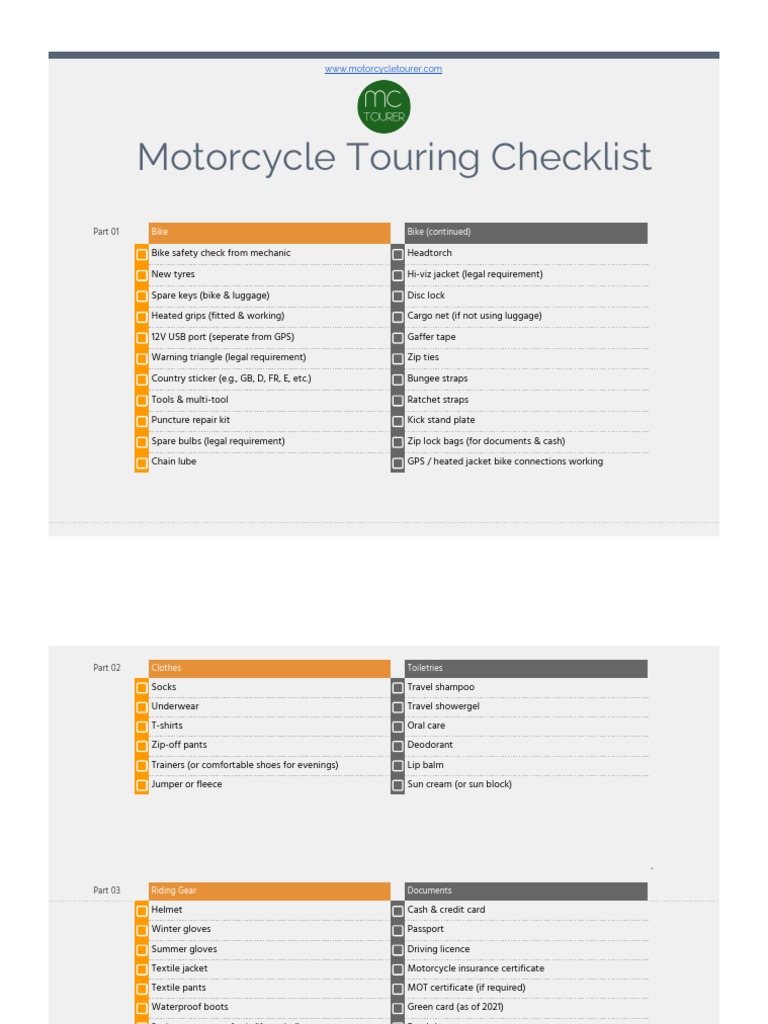Viewport: 768px width, 1024px height.
Task: Tick the Disc lock checkbox
Action: 398,296
